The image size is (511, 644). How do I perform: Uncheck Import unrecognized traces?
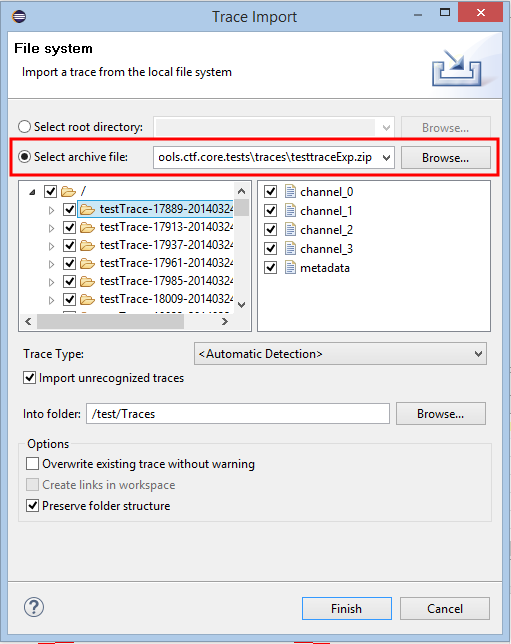(30, 378)
